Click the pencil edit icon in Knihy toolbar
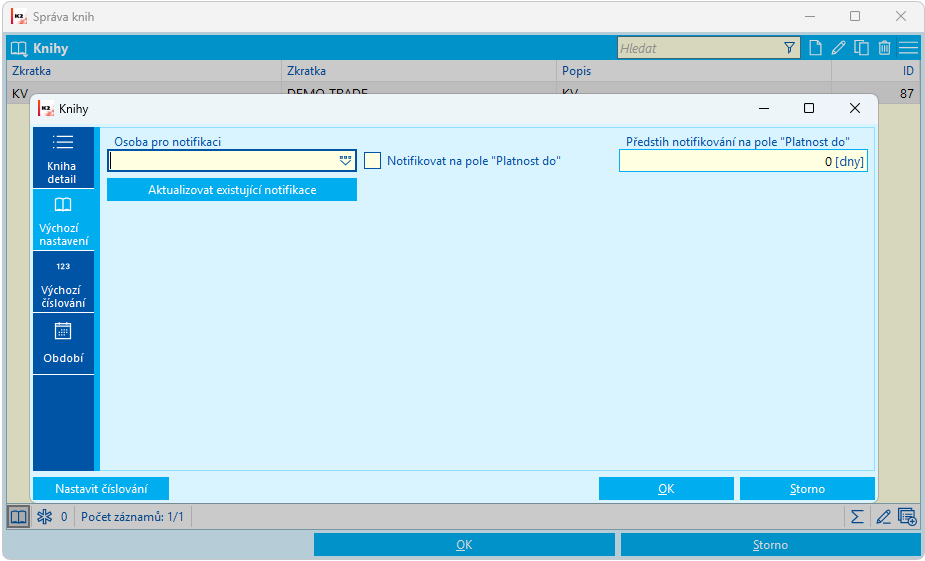 [838, 48]
